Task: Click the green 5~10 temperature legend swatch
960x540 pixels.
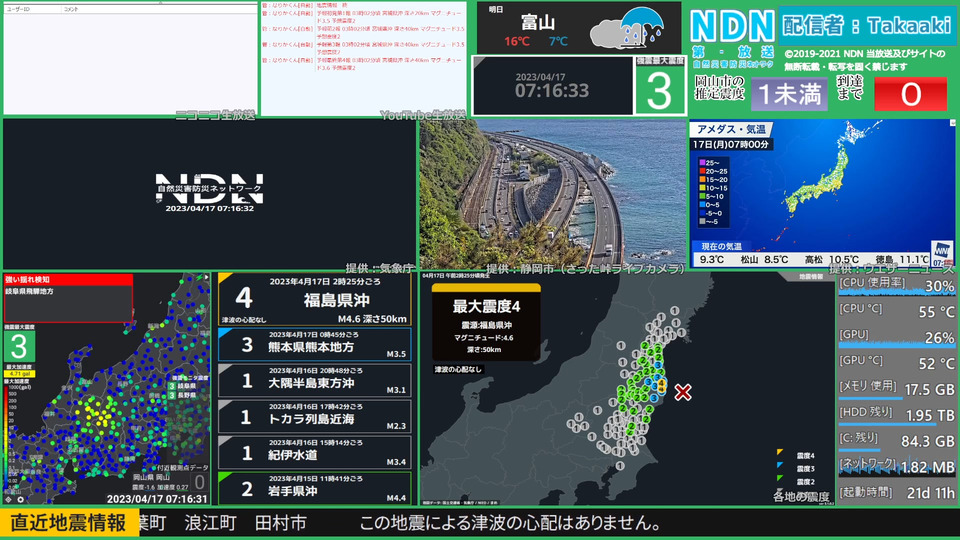Action: 702,197
